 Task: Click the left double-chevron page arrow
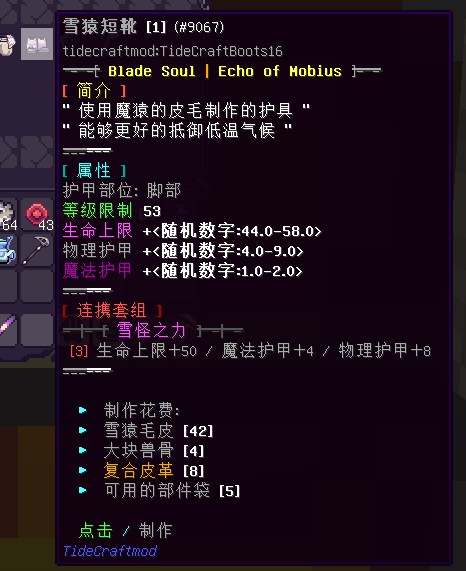tap(8, 152)
